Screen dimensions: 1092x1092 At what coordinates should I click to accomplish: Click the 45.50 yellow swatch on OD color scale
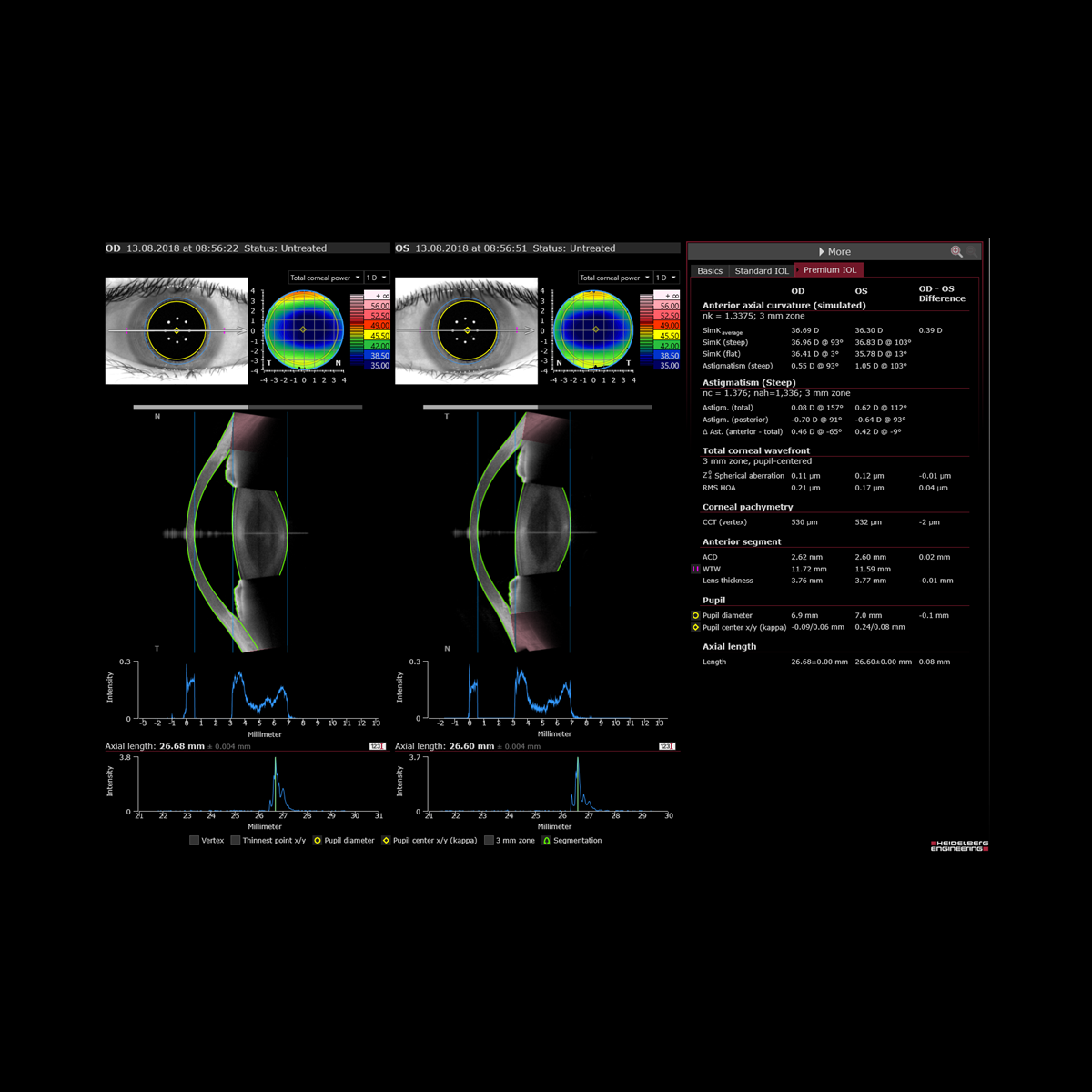point(378,336)
